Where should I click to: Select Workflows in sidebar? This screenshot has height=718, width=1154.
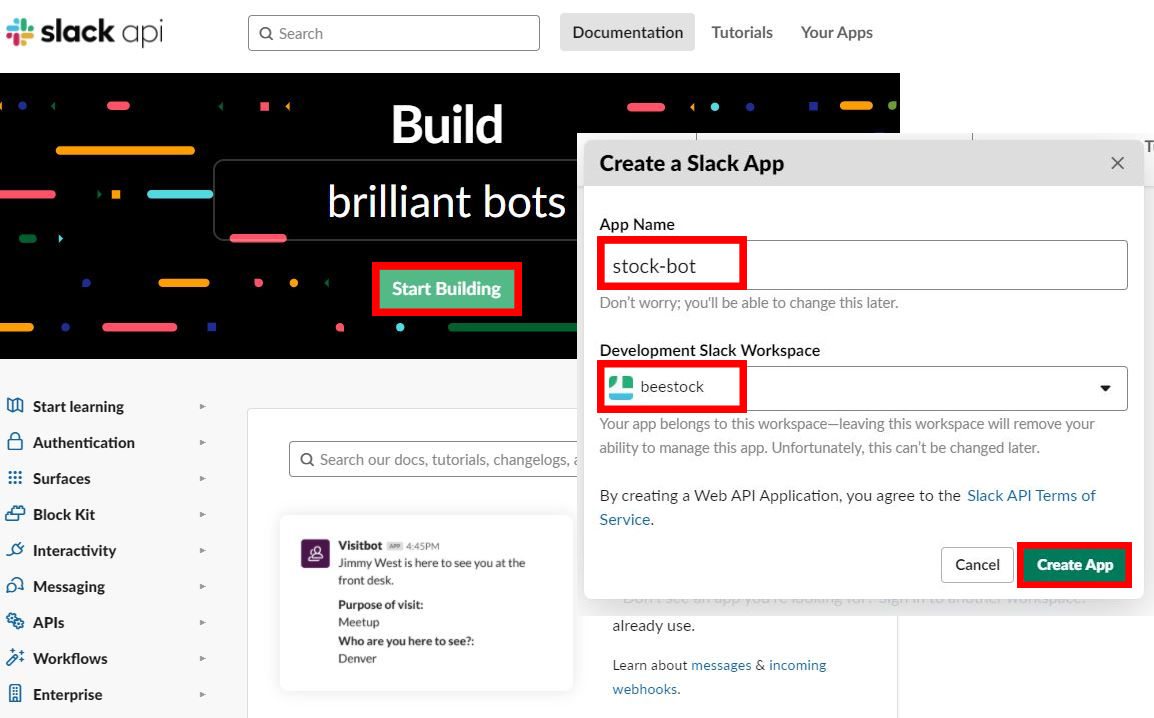70,658
